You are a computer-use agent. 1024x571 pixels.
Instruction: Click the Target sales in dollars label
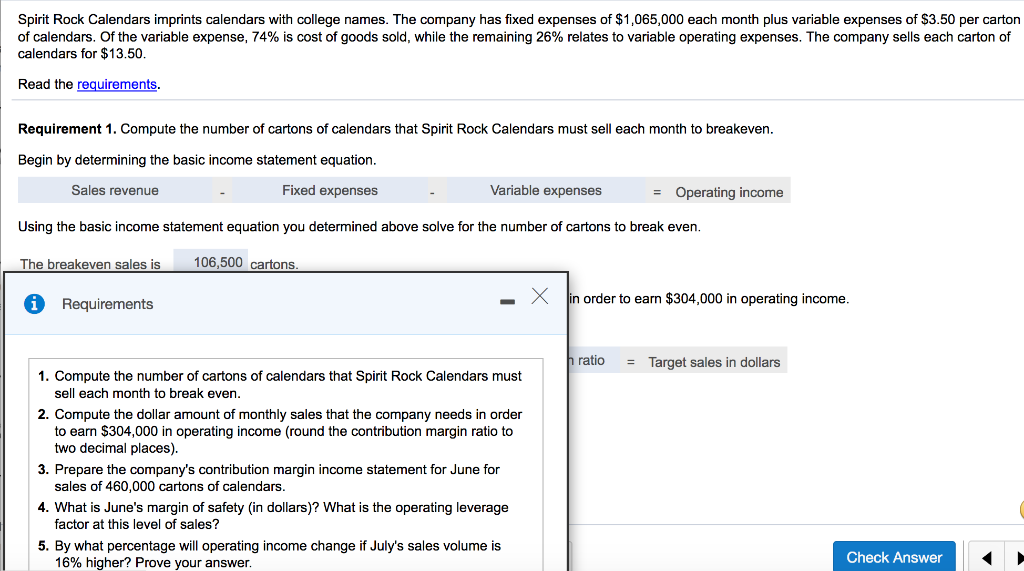pos(714,362)
